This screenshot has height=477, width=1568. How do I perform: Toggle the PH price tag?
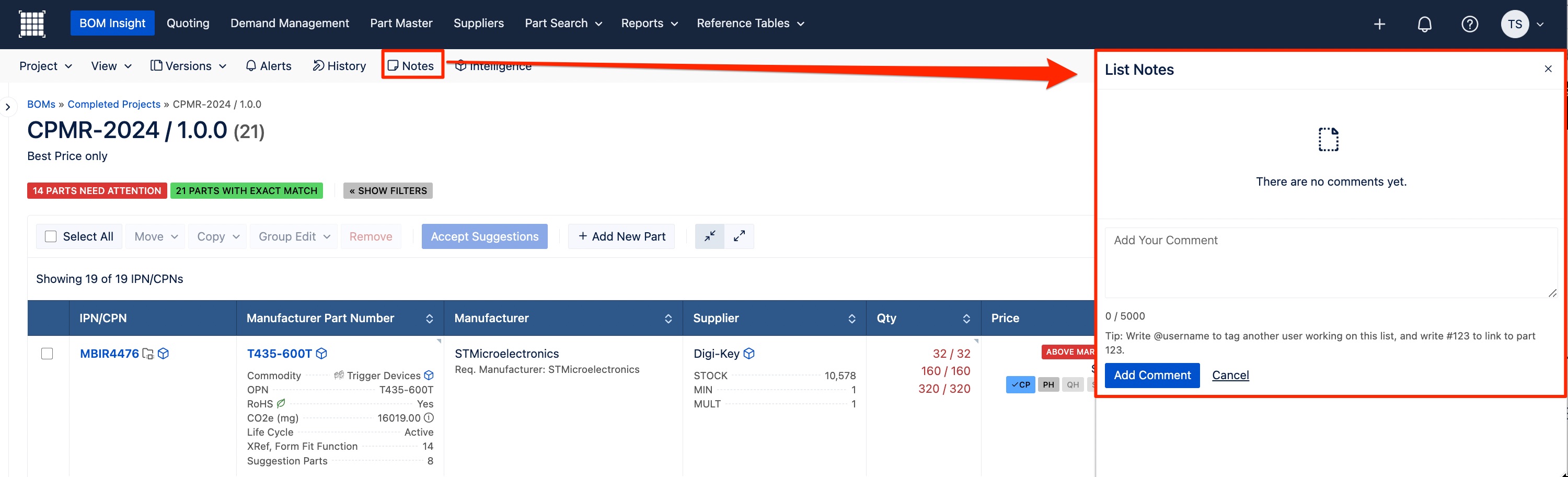tap(1048, 384)
